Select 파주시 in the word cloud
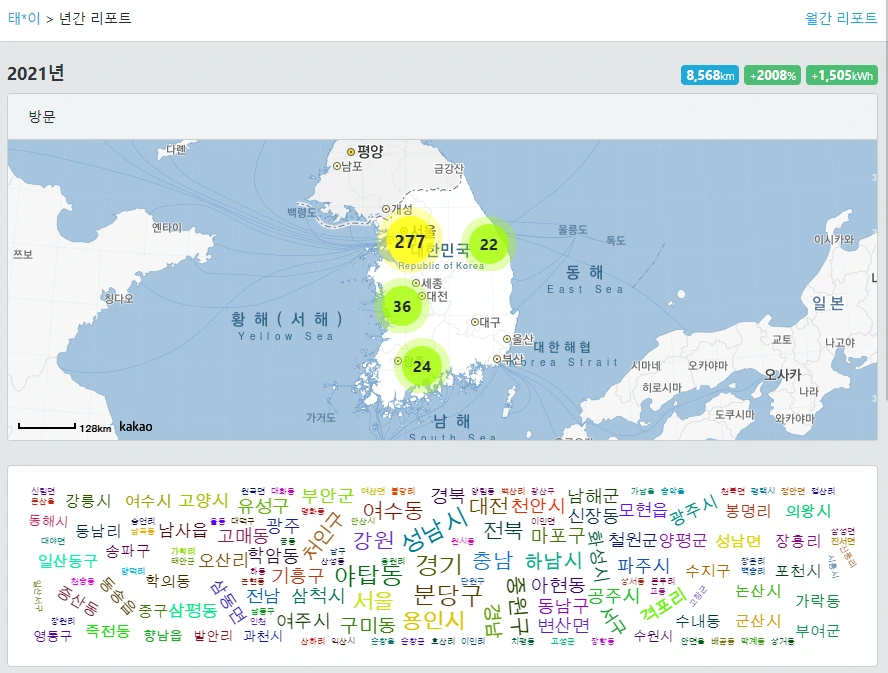This screenshot has height=673, width=888. 643,565
